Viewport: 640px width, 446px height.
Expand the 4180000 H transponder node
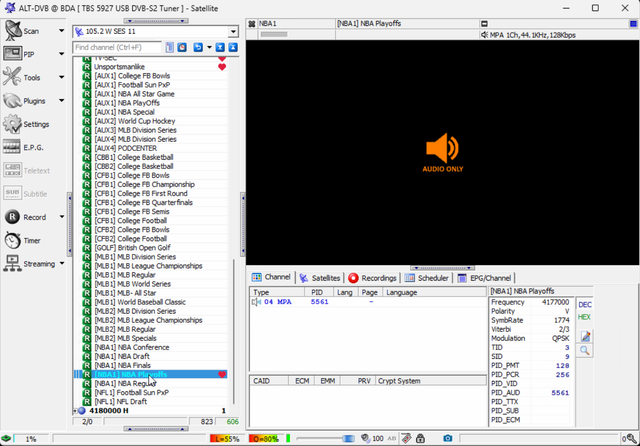click(75, 410)
